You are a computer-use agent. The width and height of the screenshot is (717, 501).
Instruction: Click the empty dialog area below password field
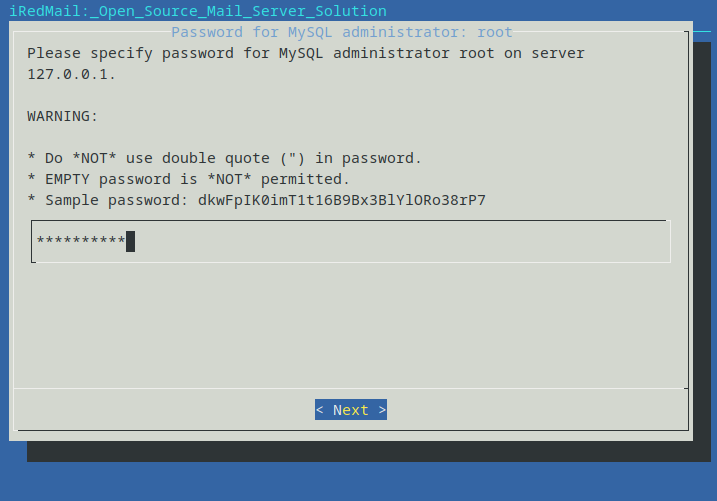click(x=351, y=325)
